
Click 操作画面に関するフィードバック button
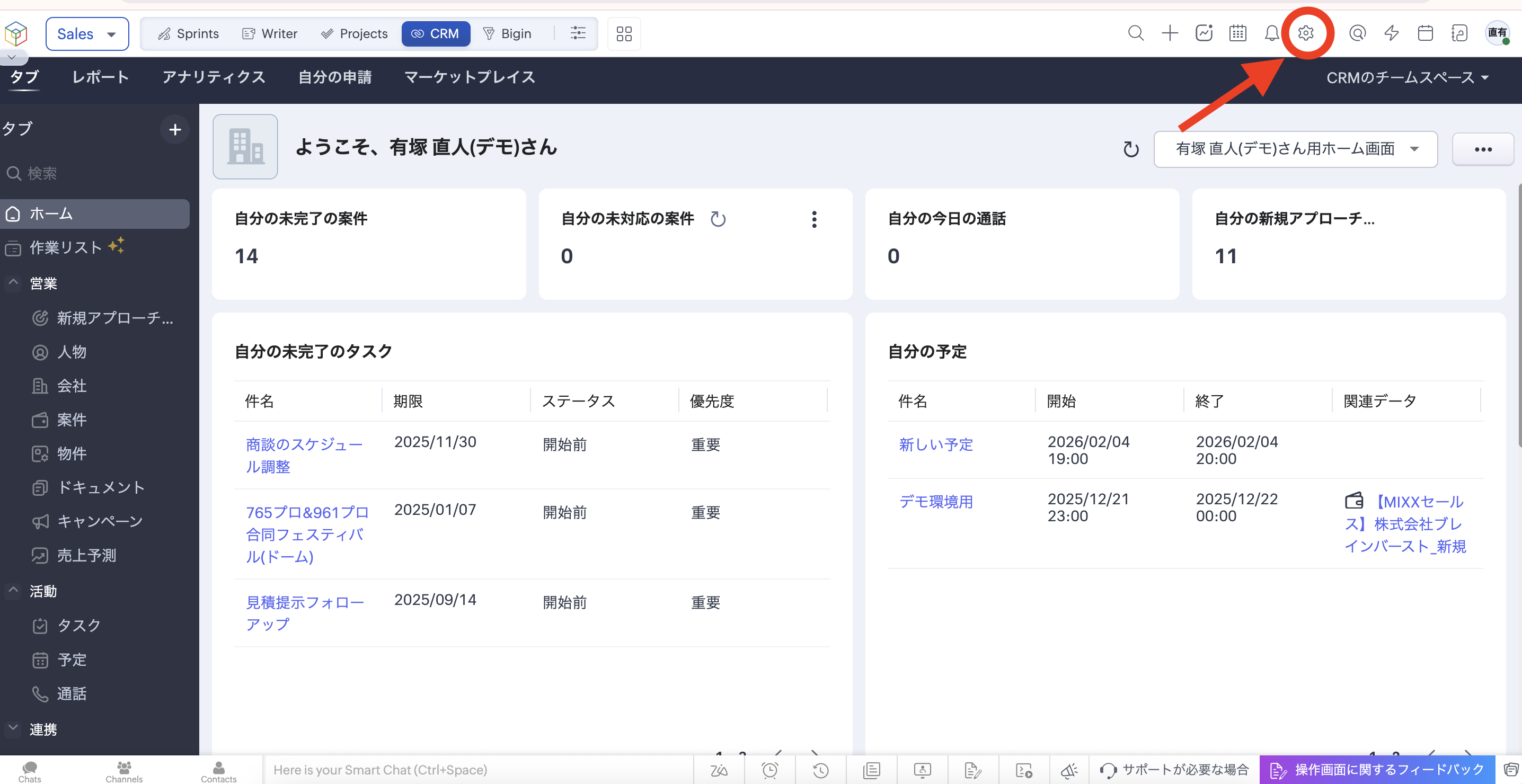(1377, 770)
